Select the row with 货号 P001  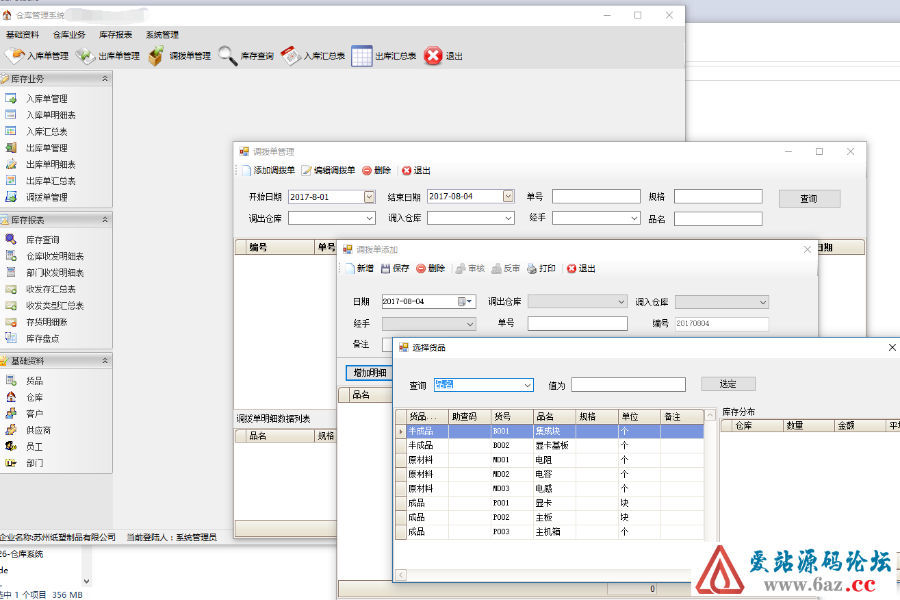click(x=550, y=503)
